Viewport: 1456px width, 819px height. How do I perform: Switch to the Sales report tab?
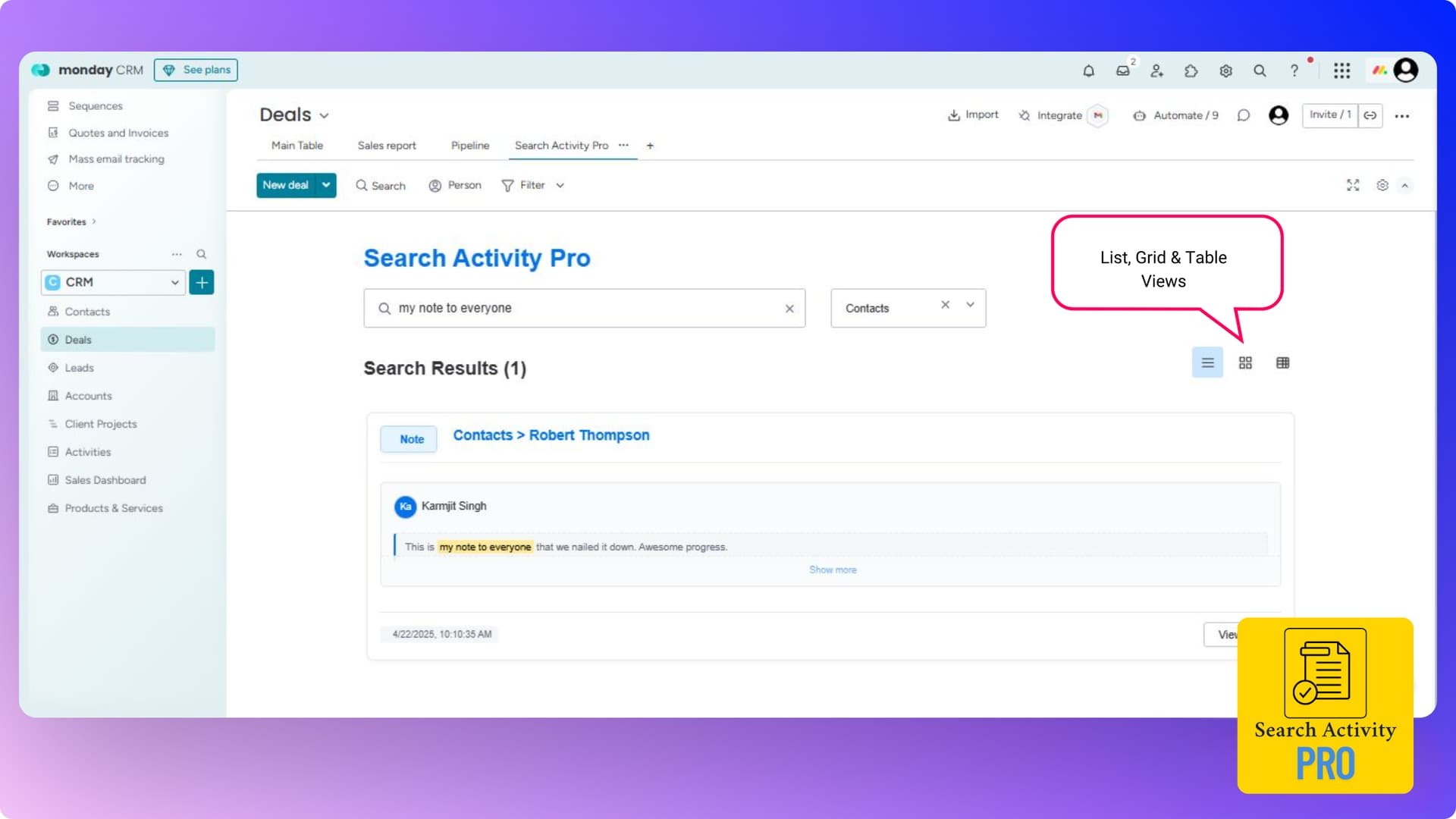(387, 146)
